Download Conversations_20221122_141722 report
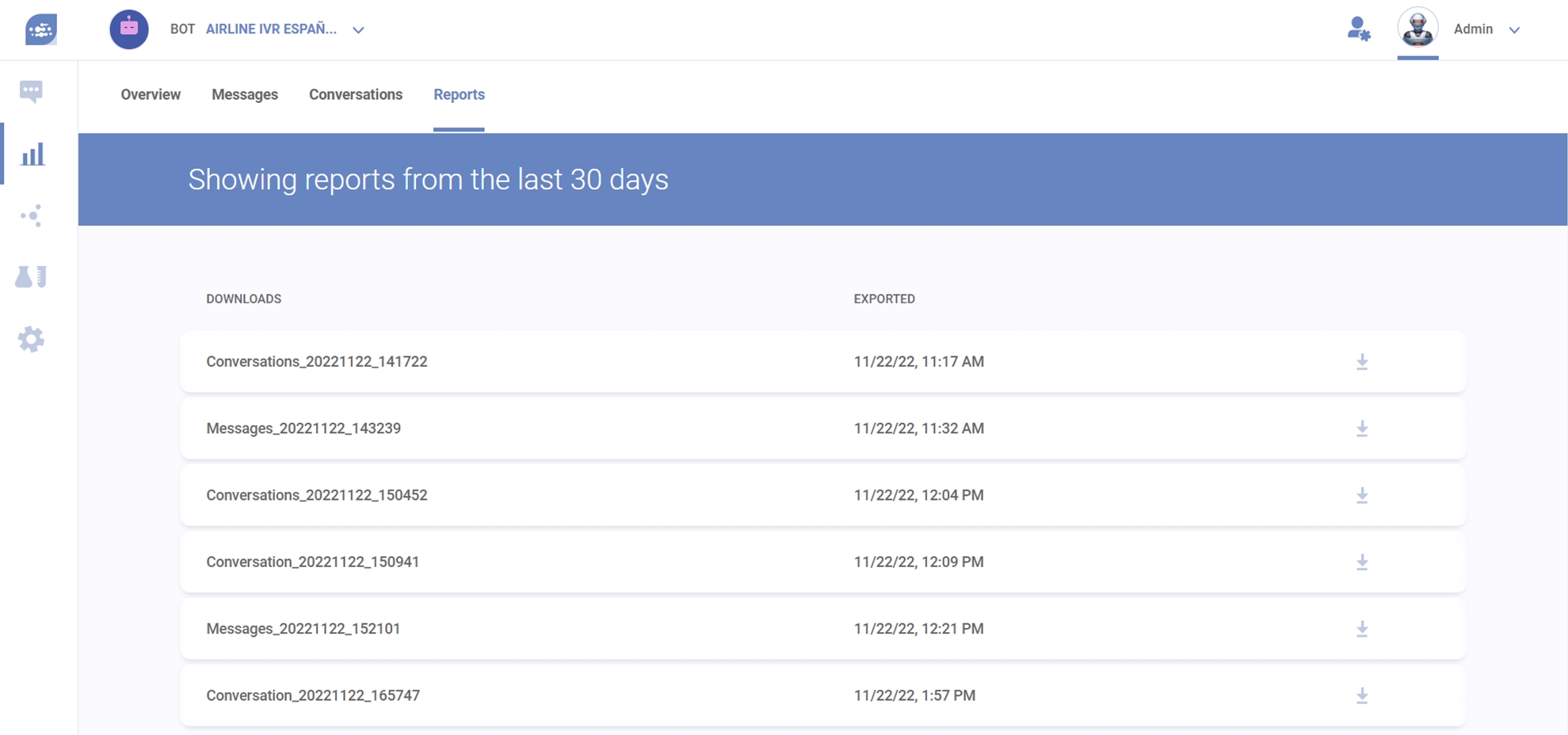Screen dimensions: 1568x735 point(1361,362)
